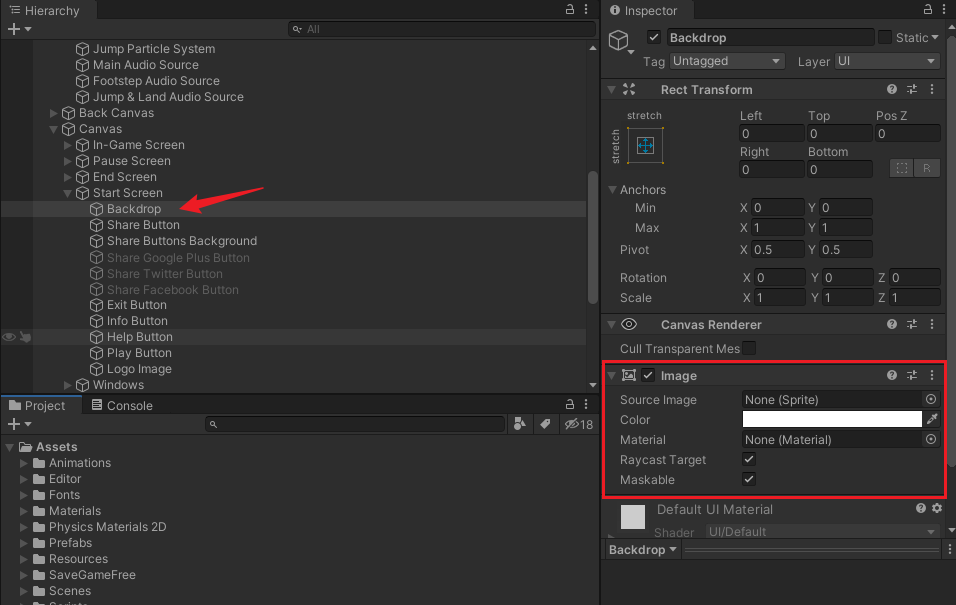The image size is (956, 605).
Task: Click the anchor presets icon in Rect Transform
Action: coord(644,145)
